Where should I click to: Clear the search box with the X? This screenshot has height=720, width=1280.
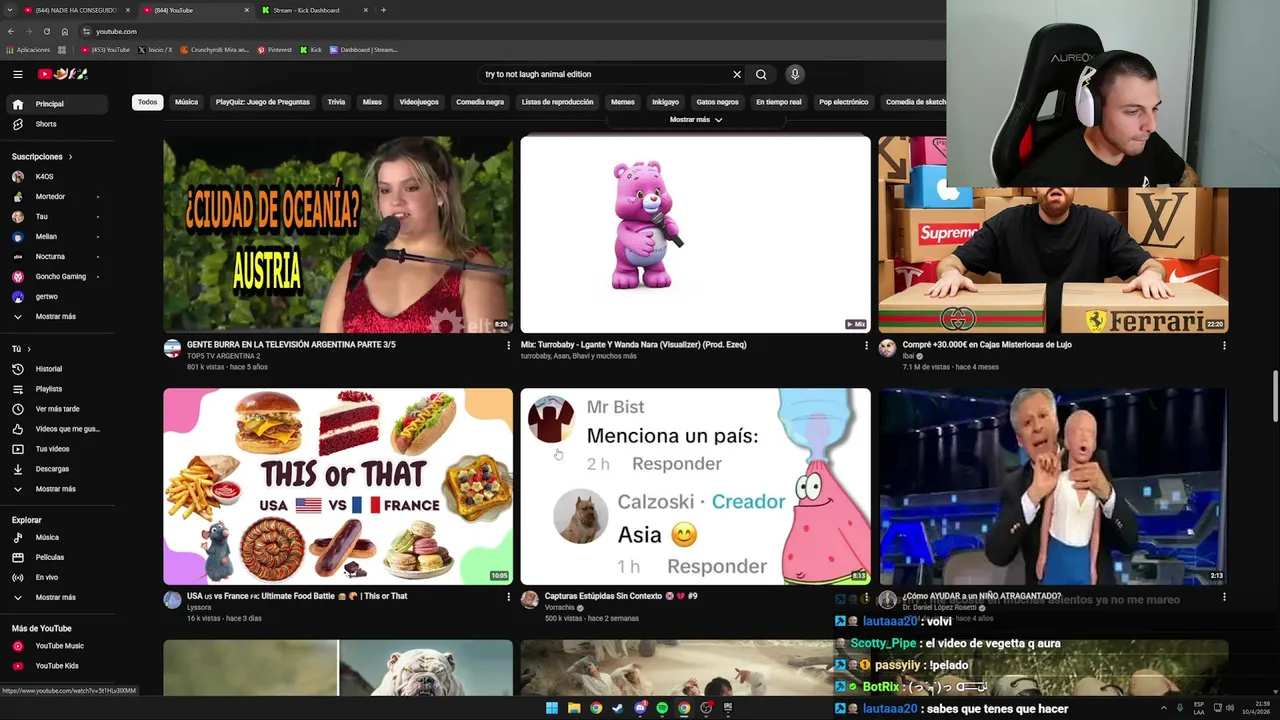pyautogui.click(x=737, y=74)
